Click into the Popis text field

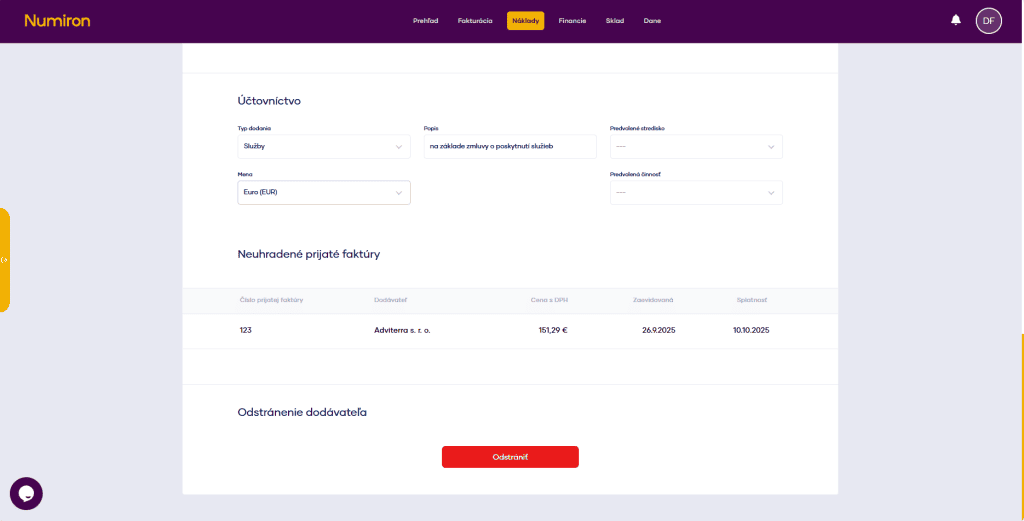(509, 146)
